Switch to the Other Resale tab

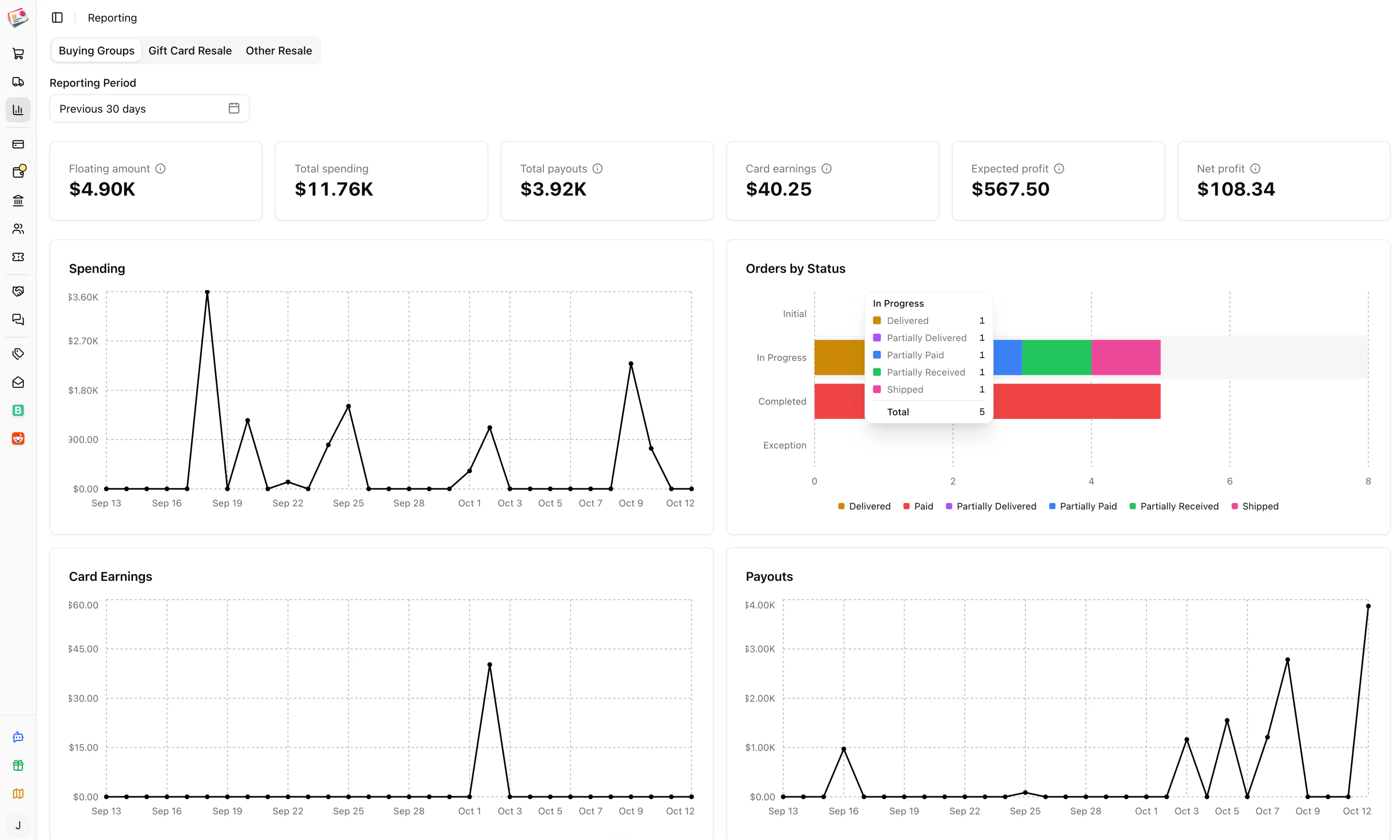click(x=279, y=50)
